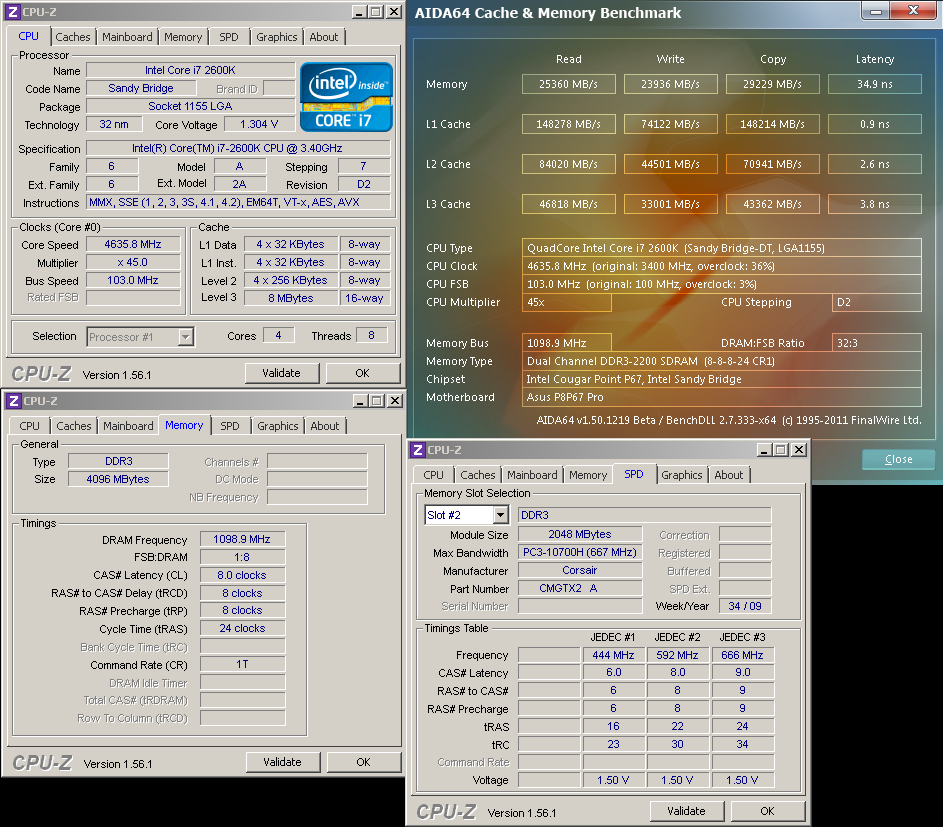The image size is (943, 827).
Task: Select Mainboard tab in the memory-timings CPU-Z window
Action: pos(128,426)
